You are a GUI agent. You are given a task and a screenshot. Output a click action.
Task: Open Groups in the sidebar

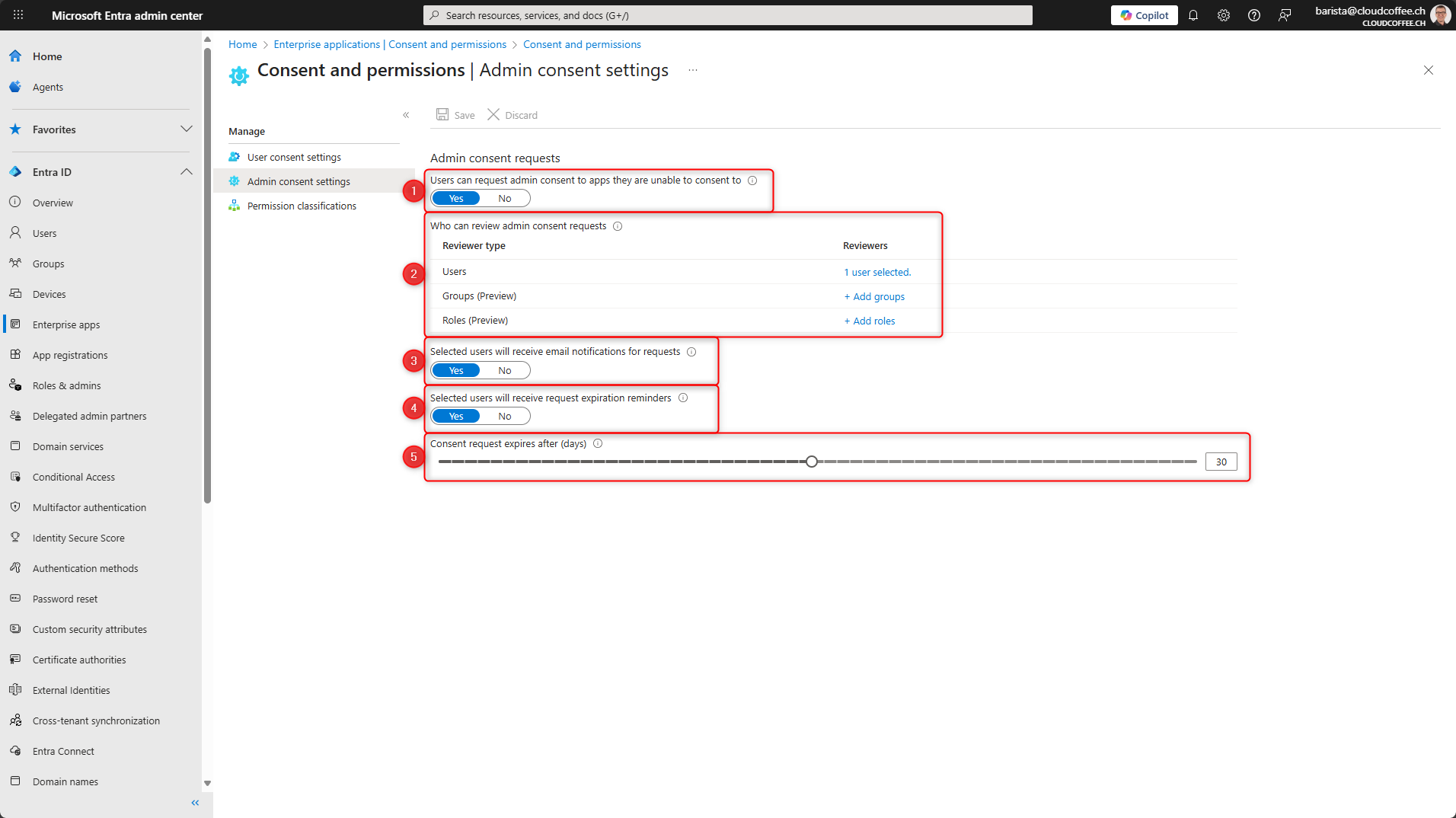pyautogui.click(x=48, y=264)
